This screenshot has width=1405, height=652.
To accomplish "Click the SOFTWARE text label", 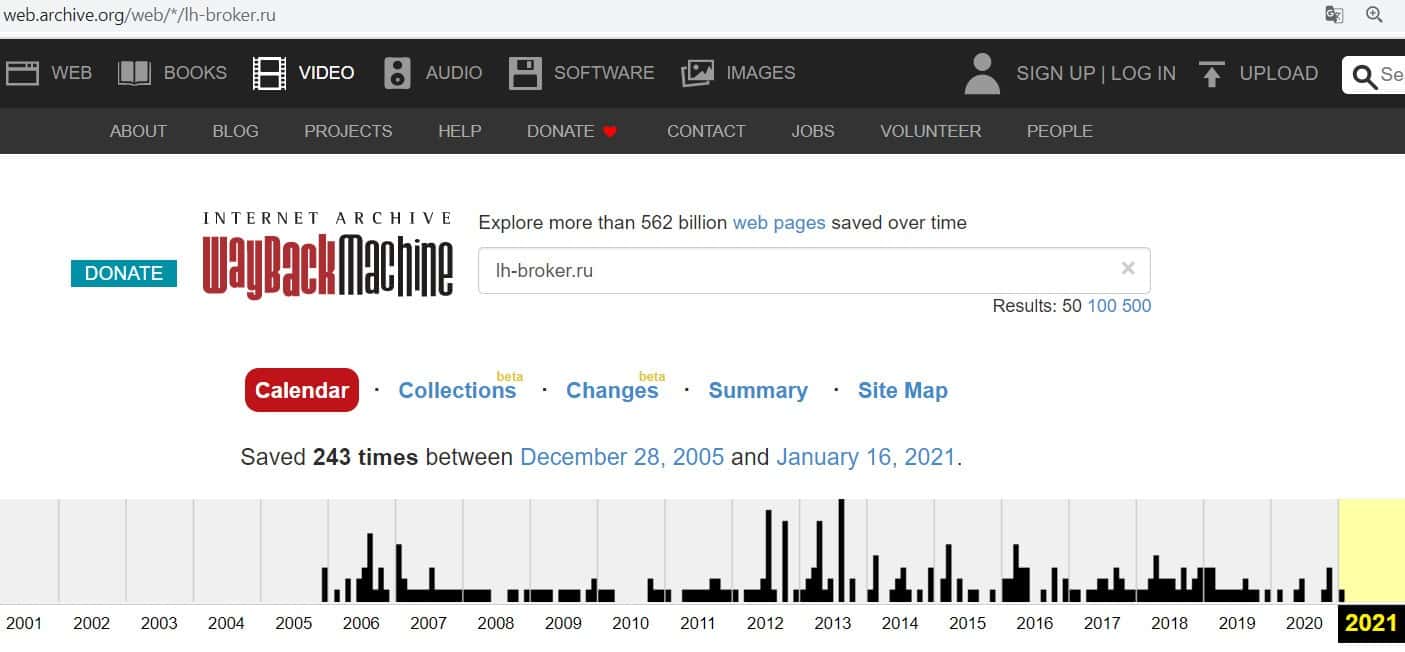I will click(x=604, y=73).
